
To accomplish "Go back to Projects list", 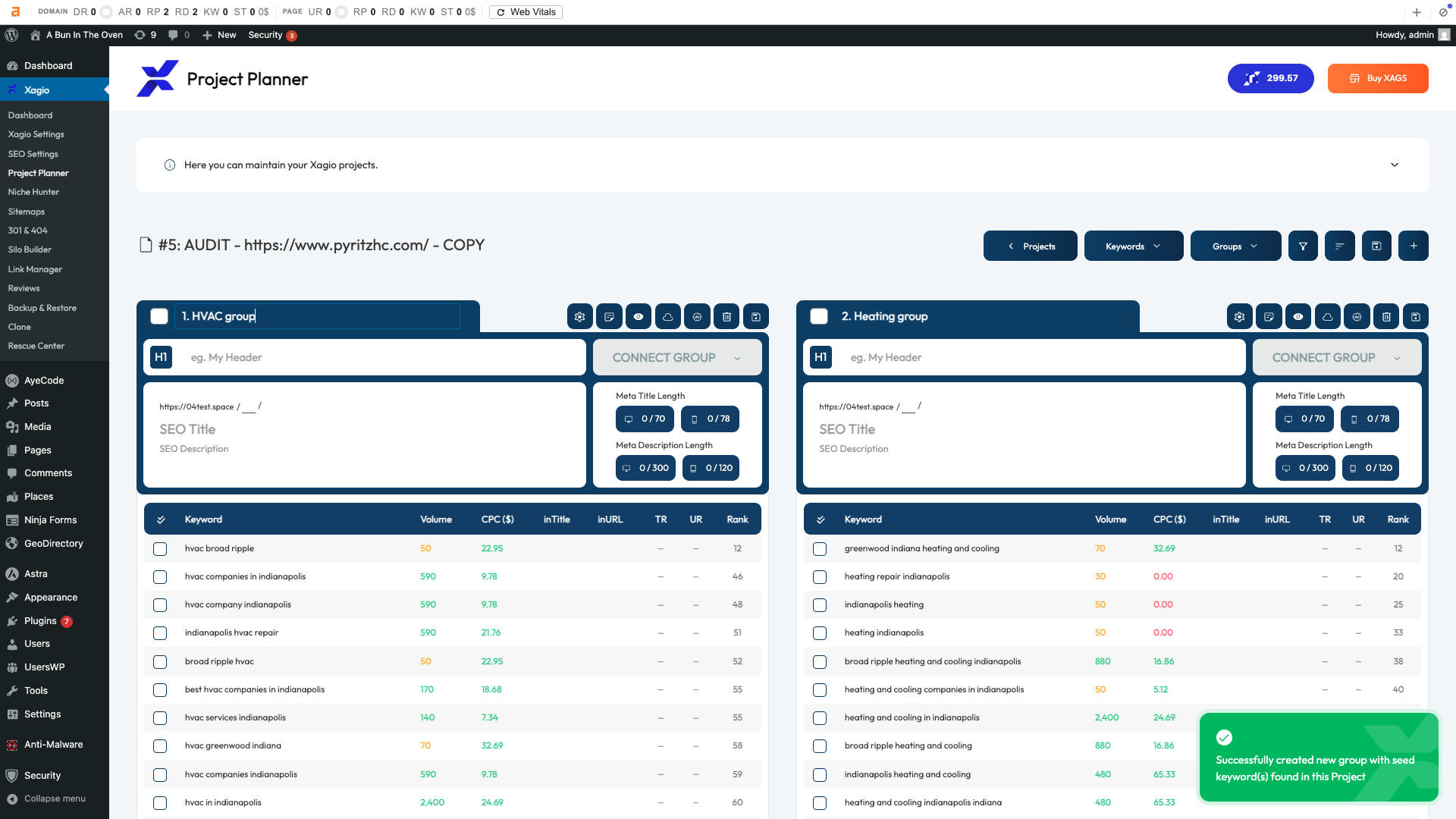I will pyautogui.click(x=1031, y=246).
